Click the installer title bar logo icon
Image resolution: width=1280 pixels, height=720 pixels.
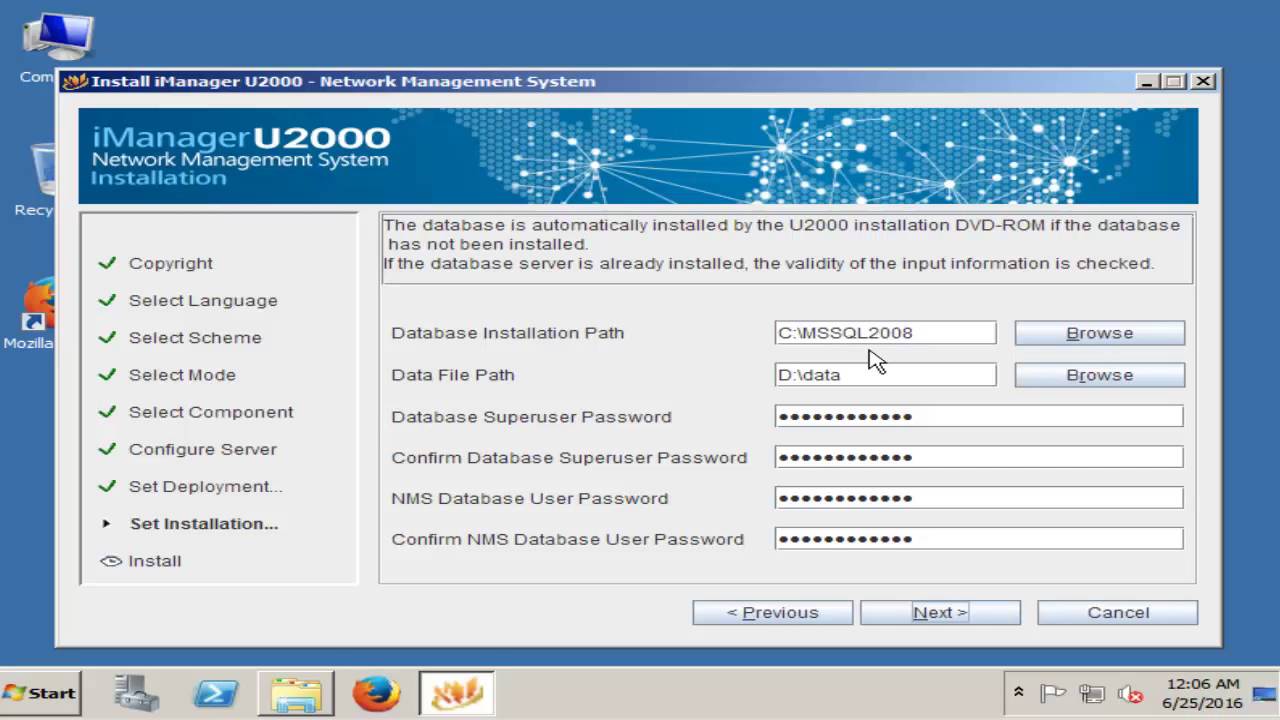pyautogui.click(x=75, y=81)
